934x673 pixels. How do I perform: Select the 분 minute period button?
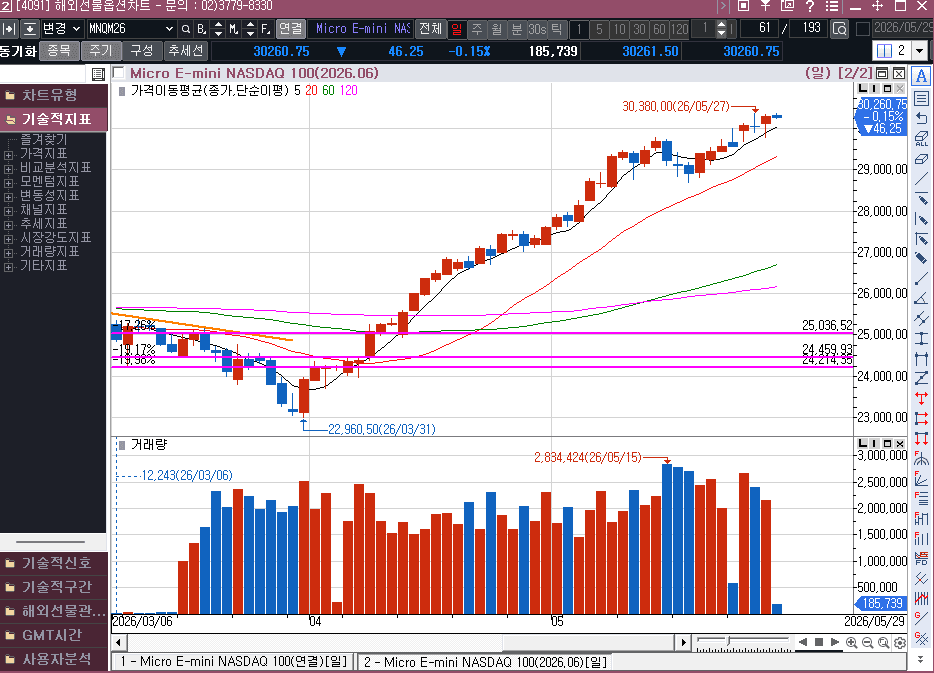coord(517,29)
